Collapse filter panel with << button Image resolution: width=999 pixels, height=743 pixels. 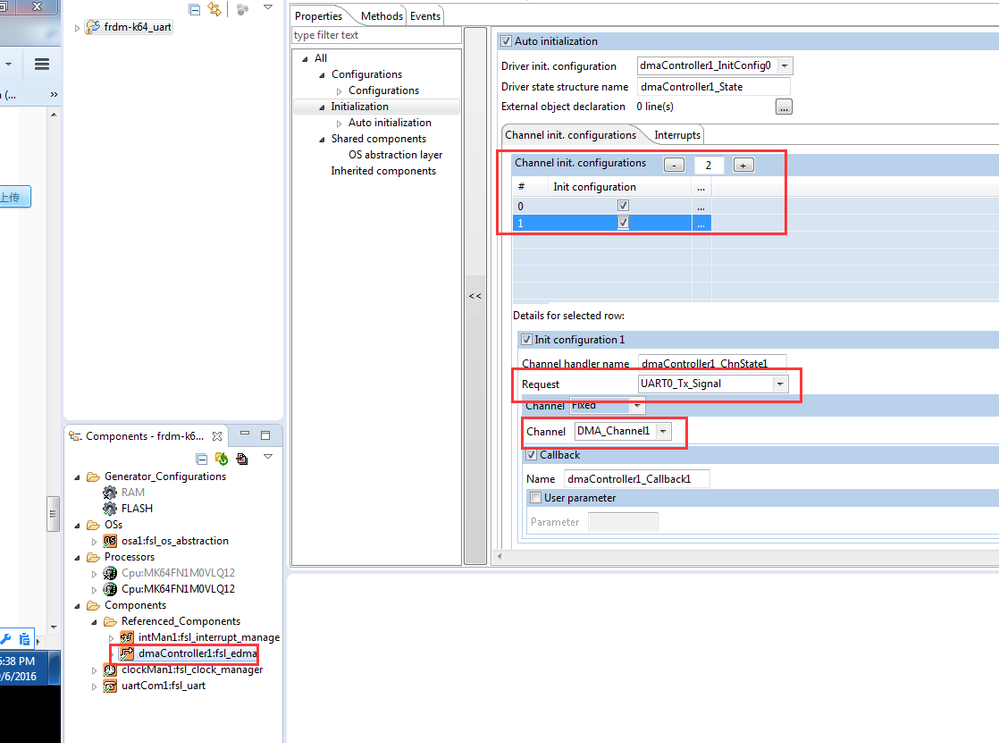[475, 296]
